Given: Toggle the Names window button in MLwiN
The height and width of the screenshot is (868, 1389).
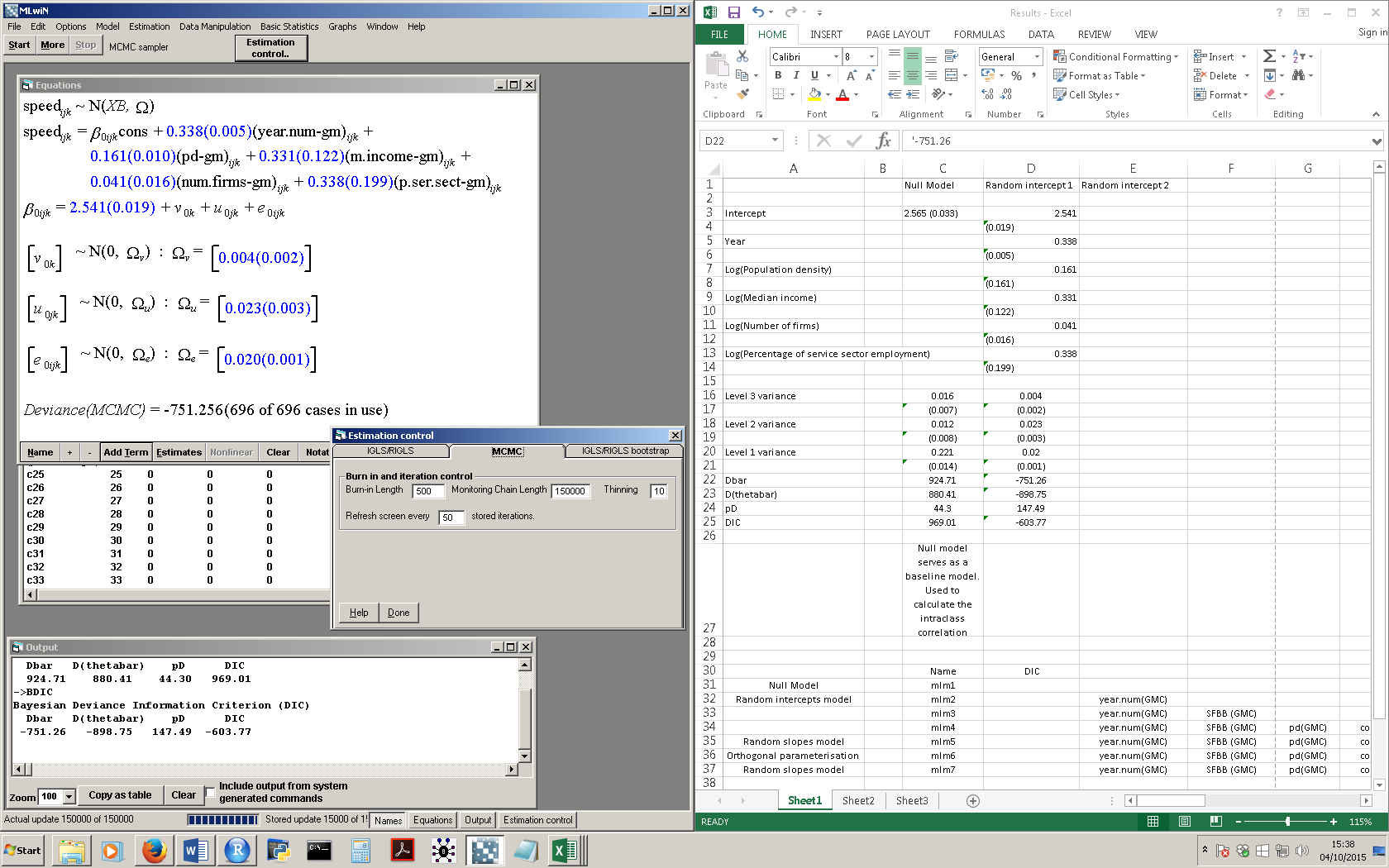Looking at the screenshot, I should point(388,820).
